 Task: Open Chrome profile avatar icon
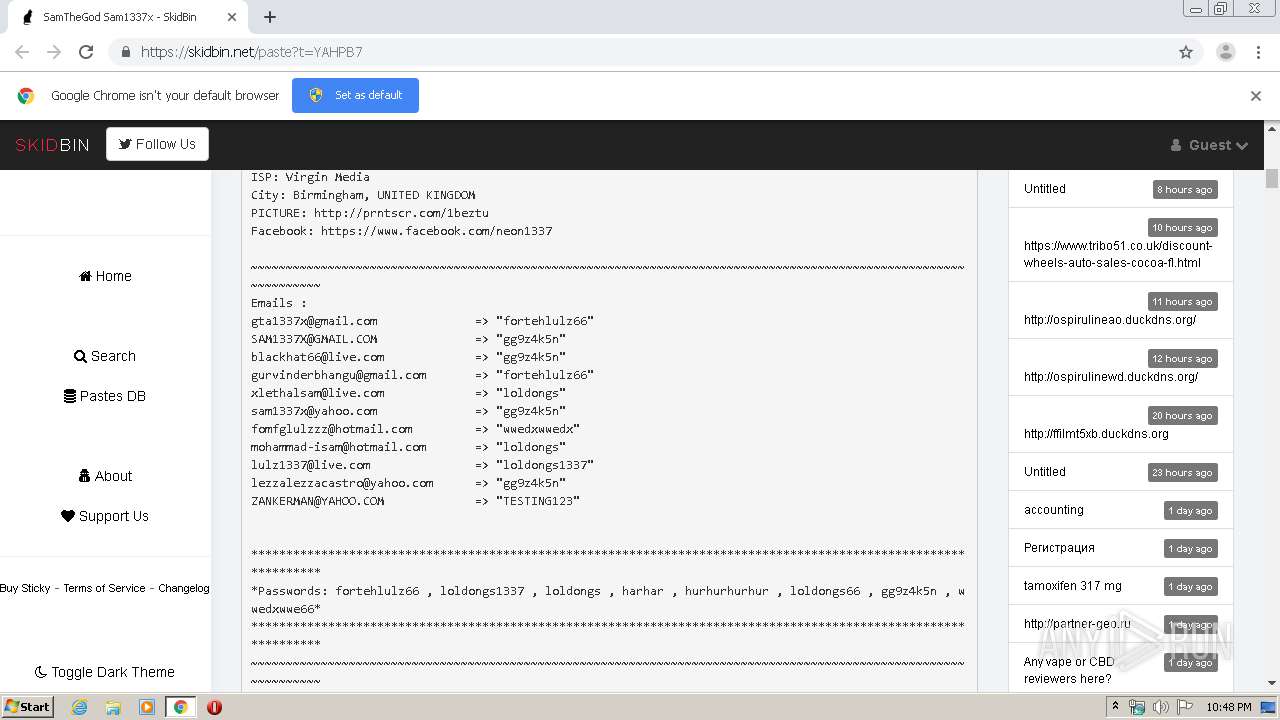(x=1225, y=52)
